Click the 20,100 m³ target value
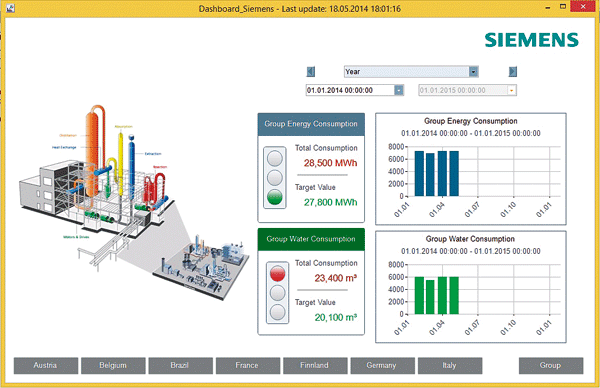The image size is (600, 388). [336, 317]
